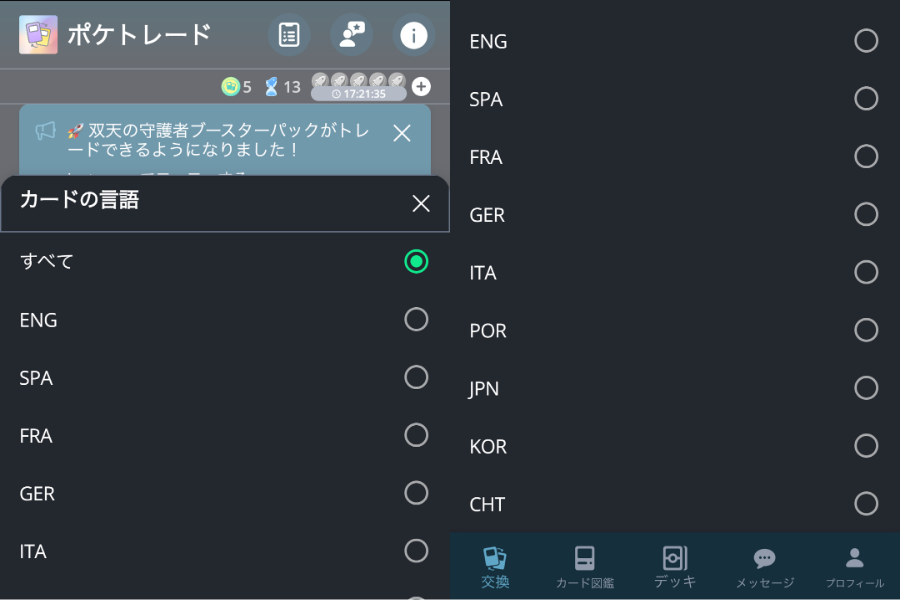The width and height of the screenshot is (900, 600).
Task: Open the info icon in header
Action: coord(413,35)
